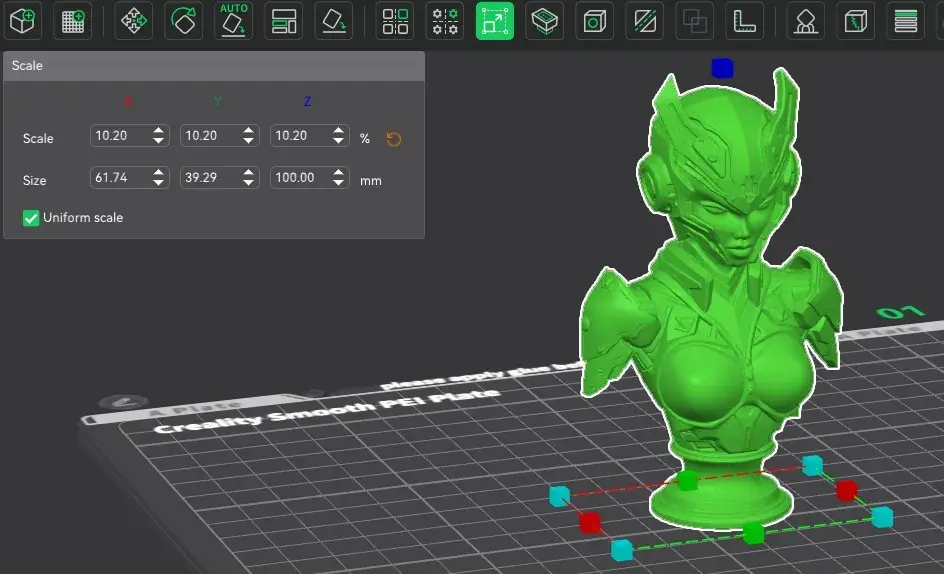Click the X size field showing 61.74
This screenshot has height=574, width=944.
[129, 178]
